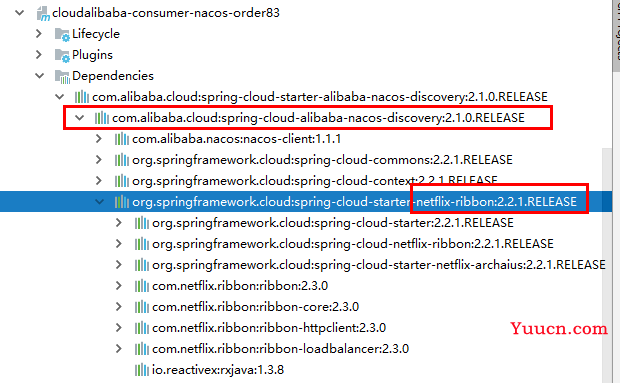Expand the ribbon-core:2.3.0 dependency

click(x=119, y=307)
